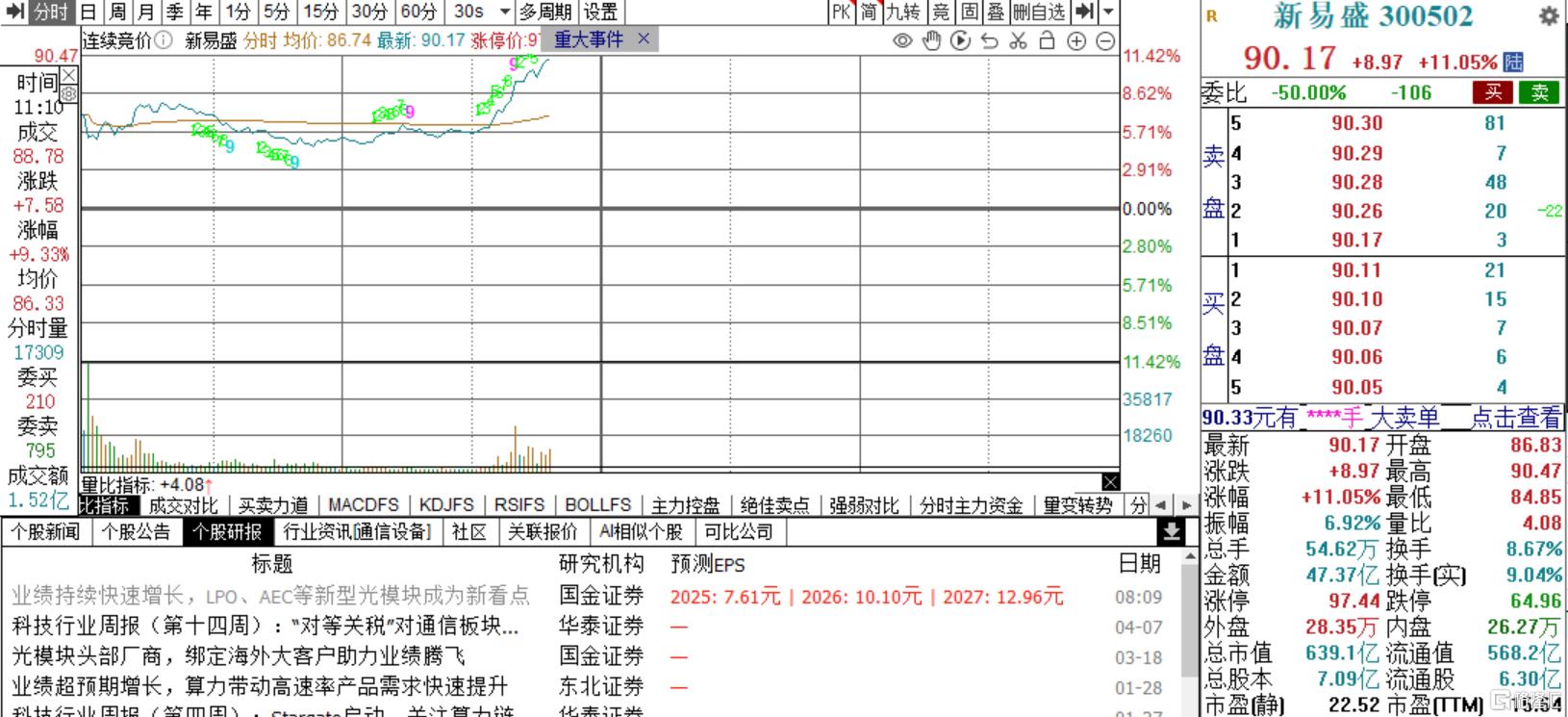
Task: Select 成交对比 indicator tab
Action: click(184, 505)
